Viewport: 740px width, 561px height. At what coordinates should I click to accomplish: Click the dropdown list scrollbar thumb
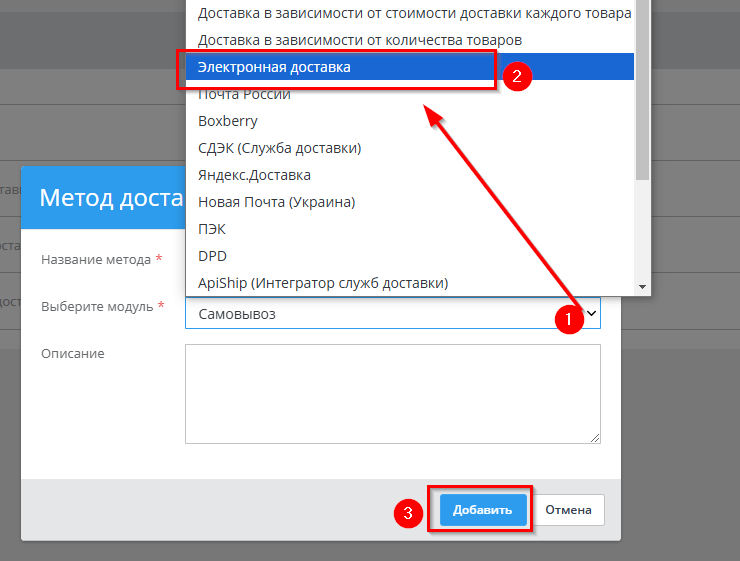(642, 90)
